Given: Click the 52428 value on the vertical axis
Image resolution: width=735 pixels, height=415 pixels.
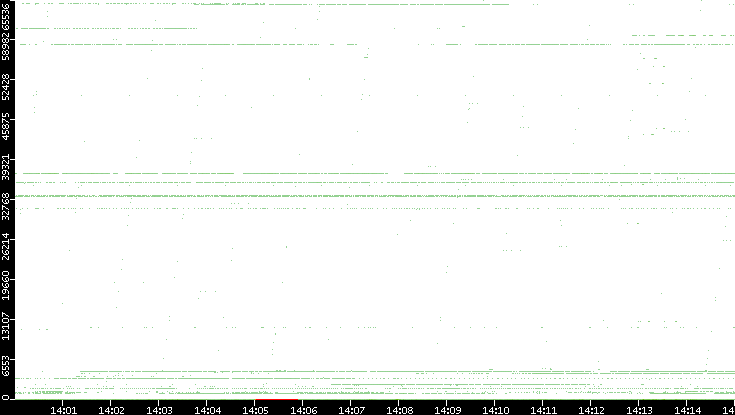Looking at the screenshot, I should [x=6, y=86].
